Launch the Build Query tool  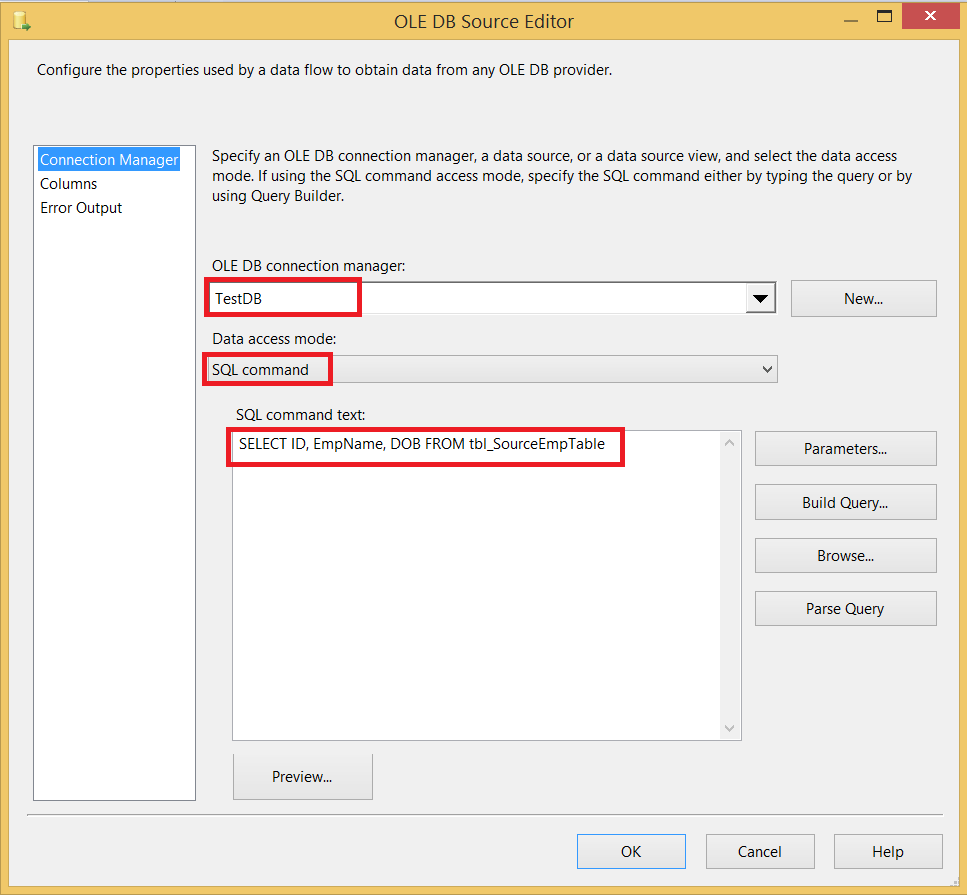tap(845, 501)
